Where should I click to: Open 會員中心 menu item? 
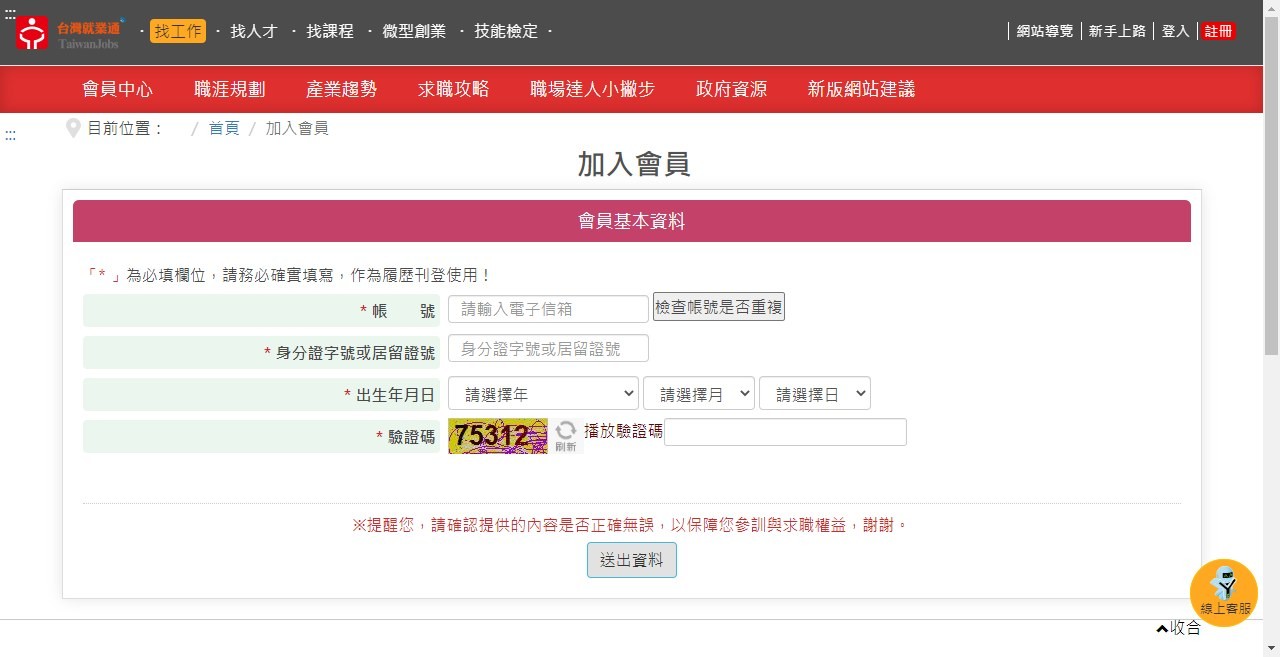[118, 89]
